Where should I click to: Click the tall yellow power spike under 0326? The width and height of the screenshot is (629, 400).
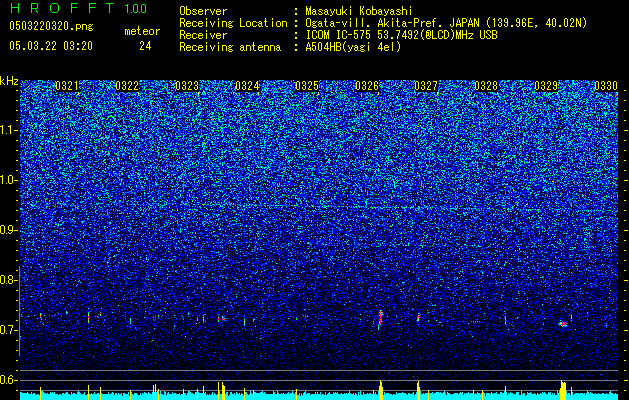click(381, 390)
